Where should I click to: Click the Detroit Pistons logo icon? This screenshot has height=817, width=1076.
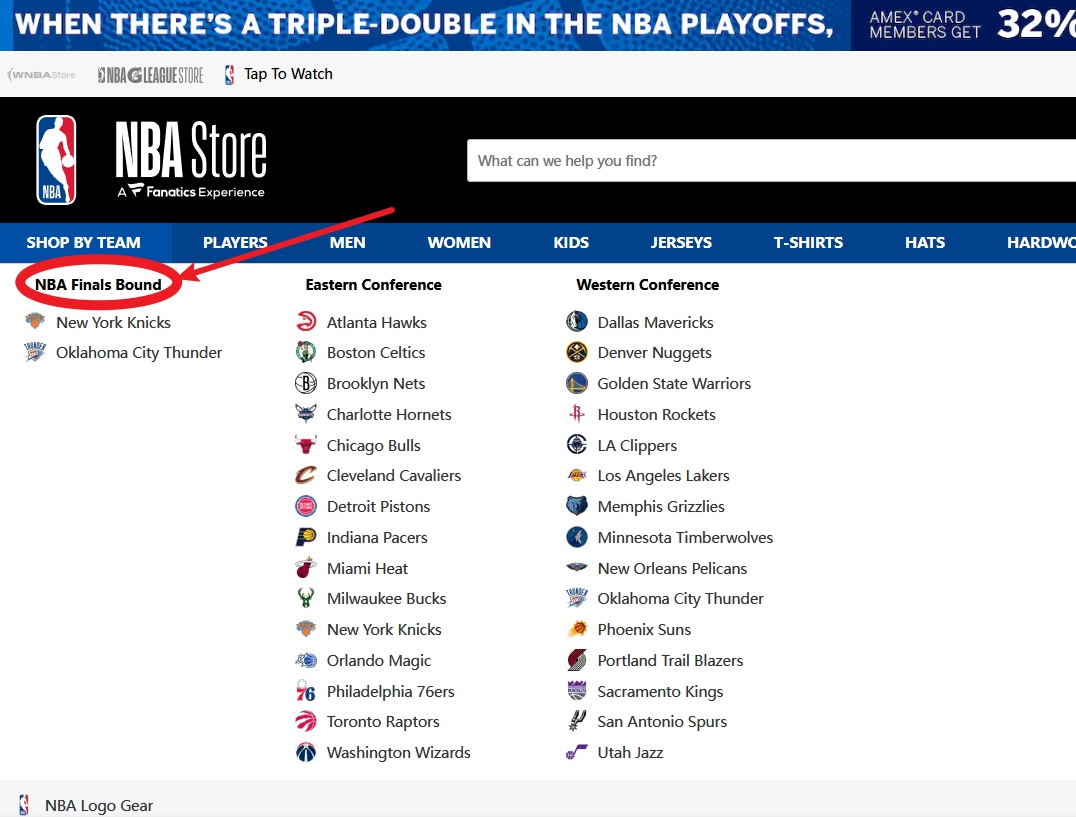point(306,506)
